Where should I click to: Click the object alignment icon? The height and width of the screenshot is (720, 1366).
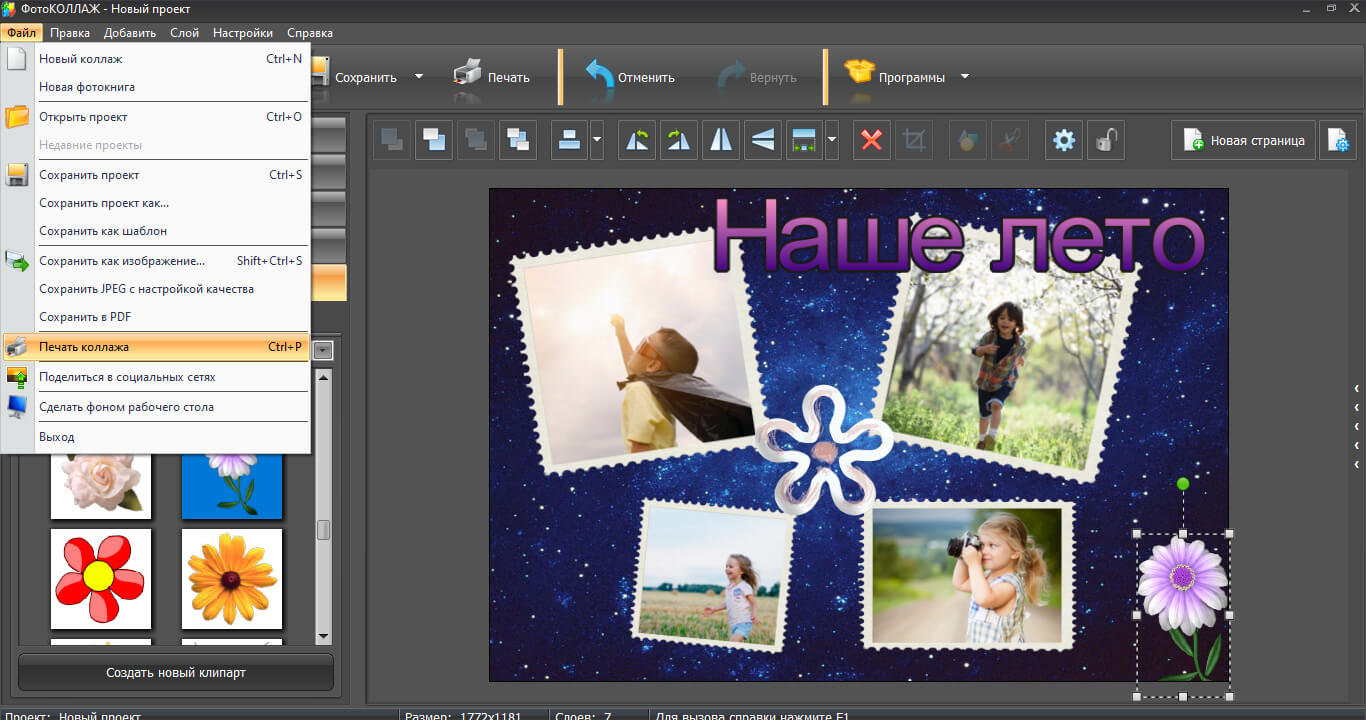(570, 140)
